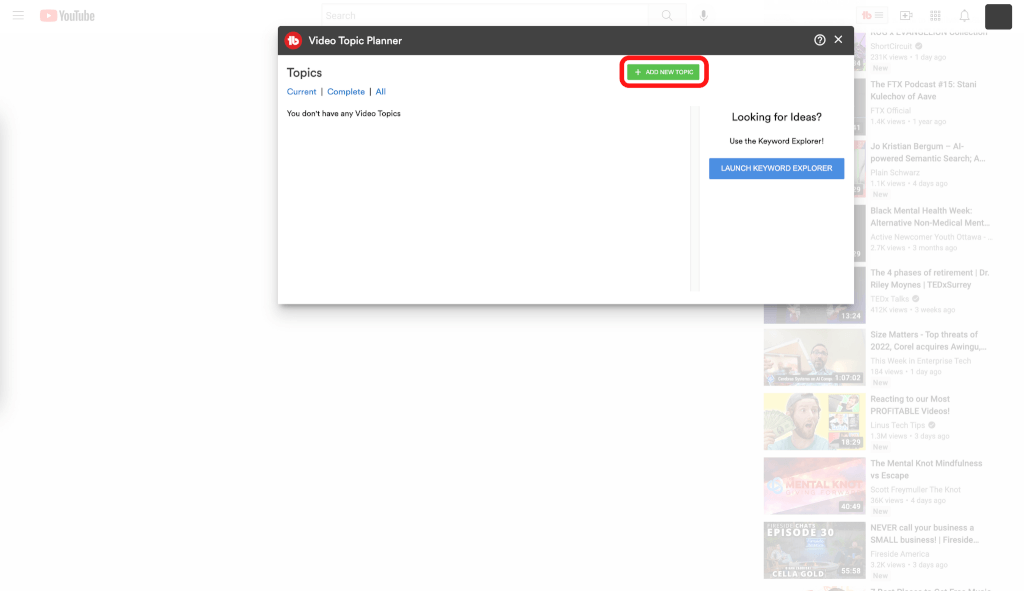
Task: Open the account avatar menu
Action: point(998,16)
